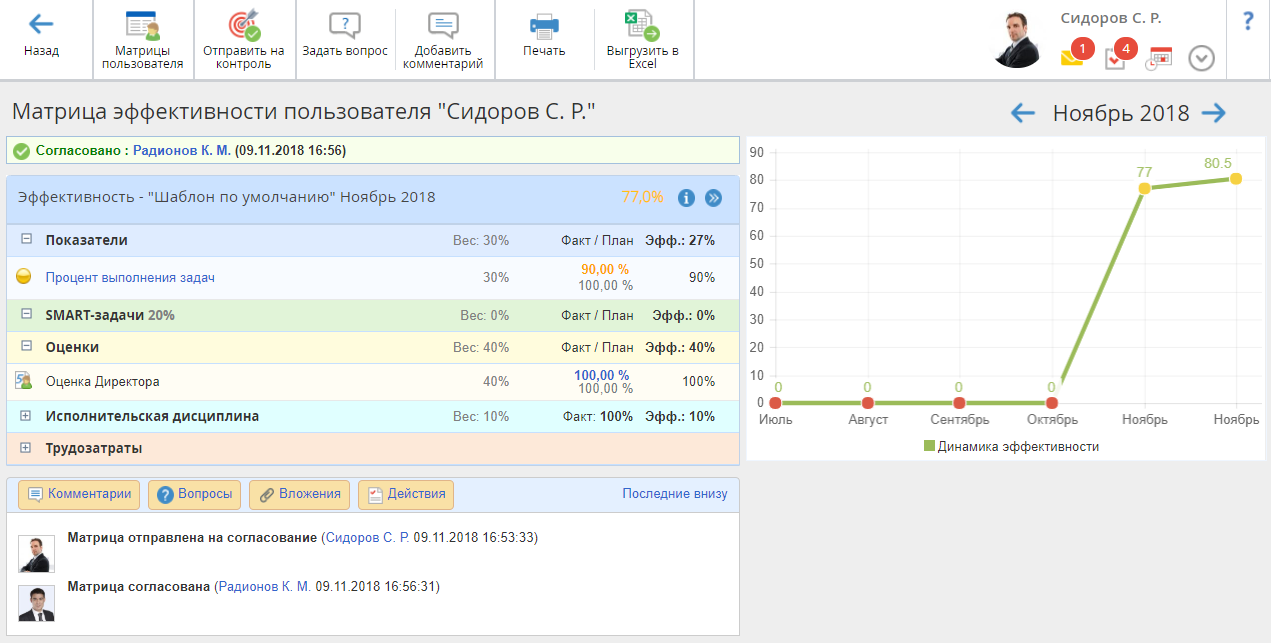This screenshot has height=643, width=1271.
Task: Open the Процент выполнения задач link
Action: click(130, 278)
